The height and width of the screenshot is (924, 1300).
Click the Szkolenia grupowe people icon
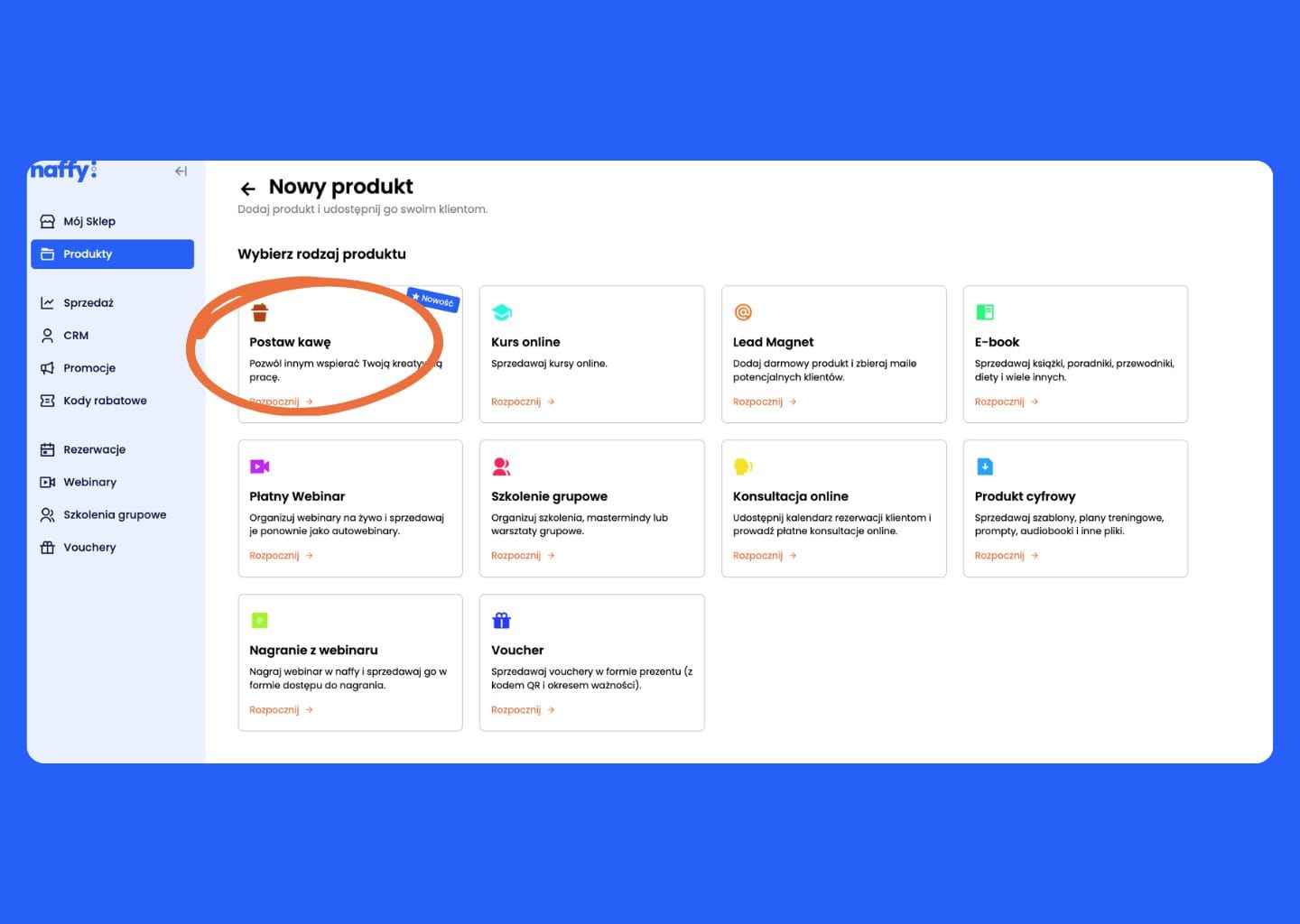pyautogui.click(x=48, y=514)
